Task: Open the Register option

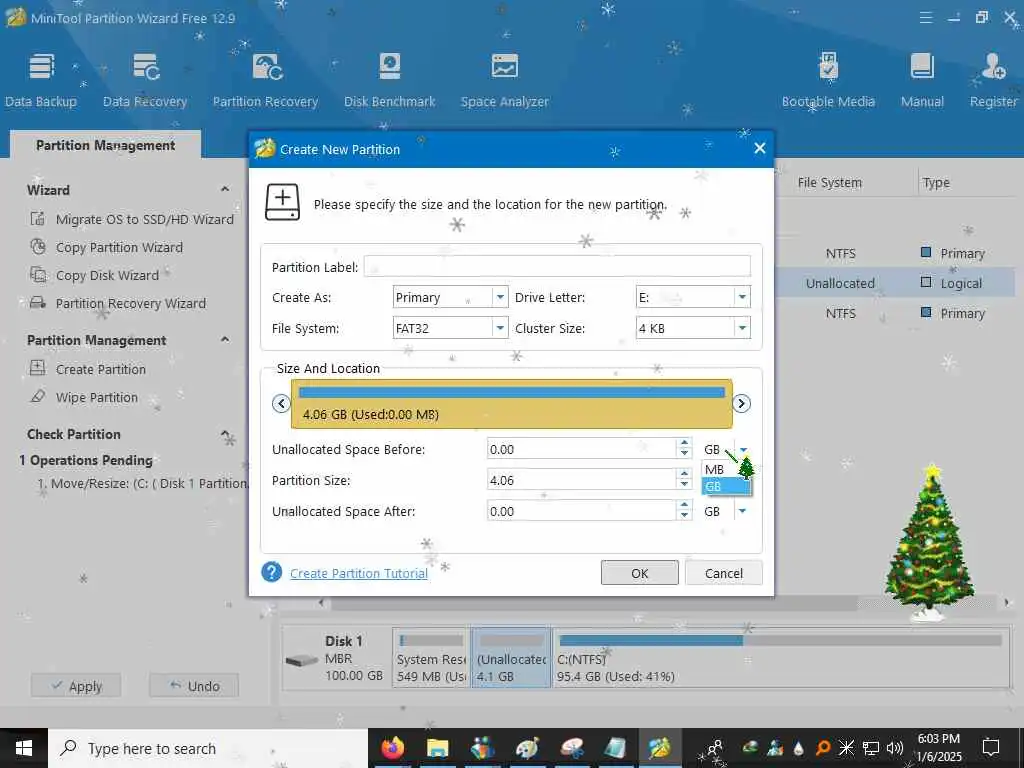Action: point(993,80)
